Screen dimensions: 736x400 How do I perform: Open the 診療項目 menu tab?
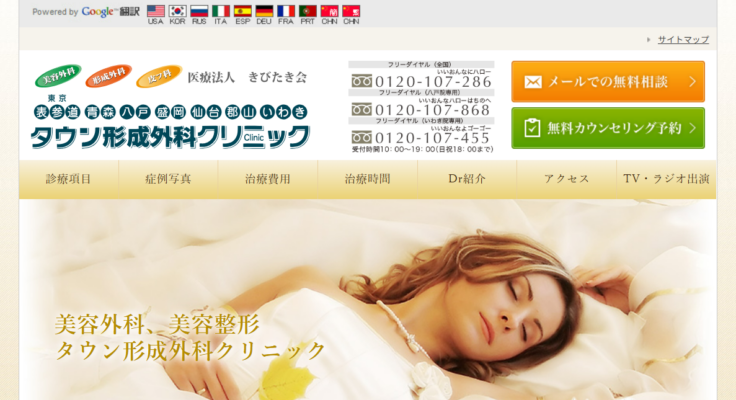click(69, 179)
